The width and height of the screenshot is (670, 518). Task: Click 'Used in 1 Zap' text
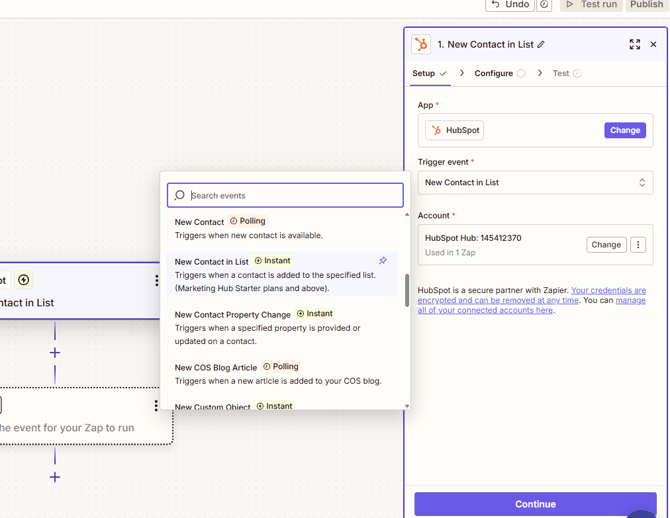tap(450, 253)
